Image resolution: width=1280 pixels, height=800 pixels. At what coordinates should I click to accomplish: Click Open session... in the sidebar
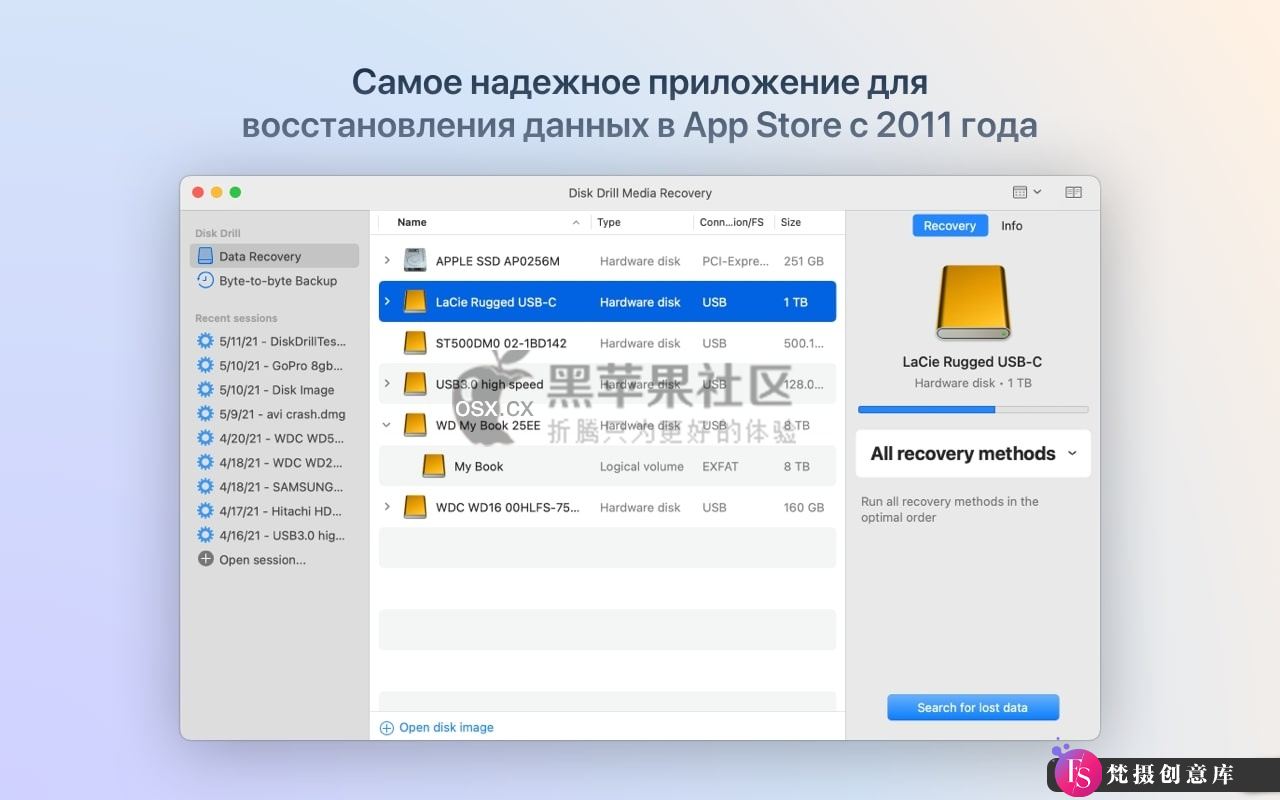coord(263,559)
